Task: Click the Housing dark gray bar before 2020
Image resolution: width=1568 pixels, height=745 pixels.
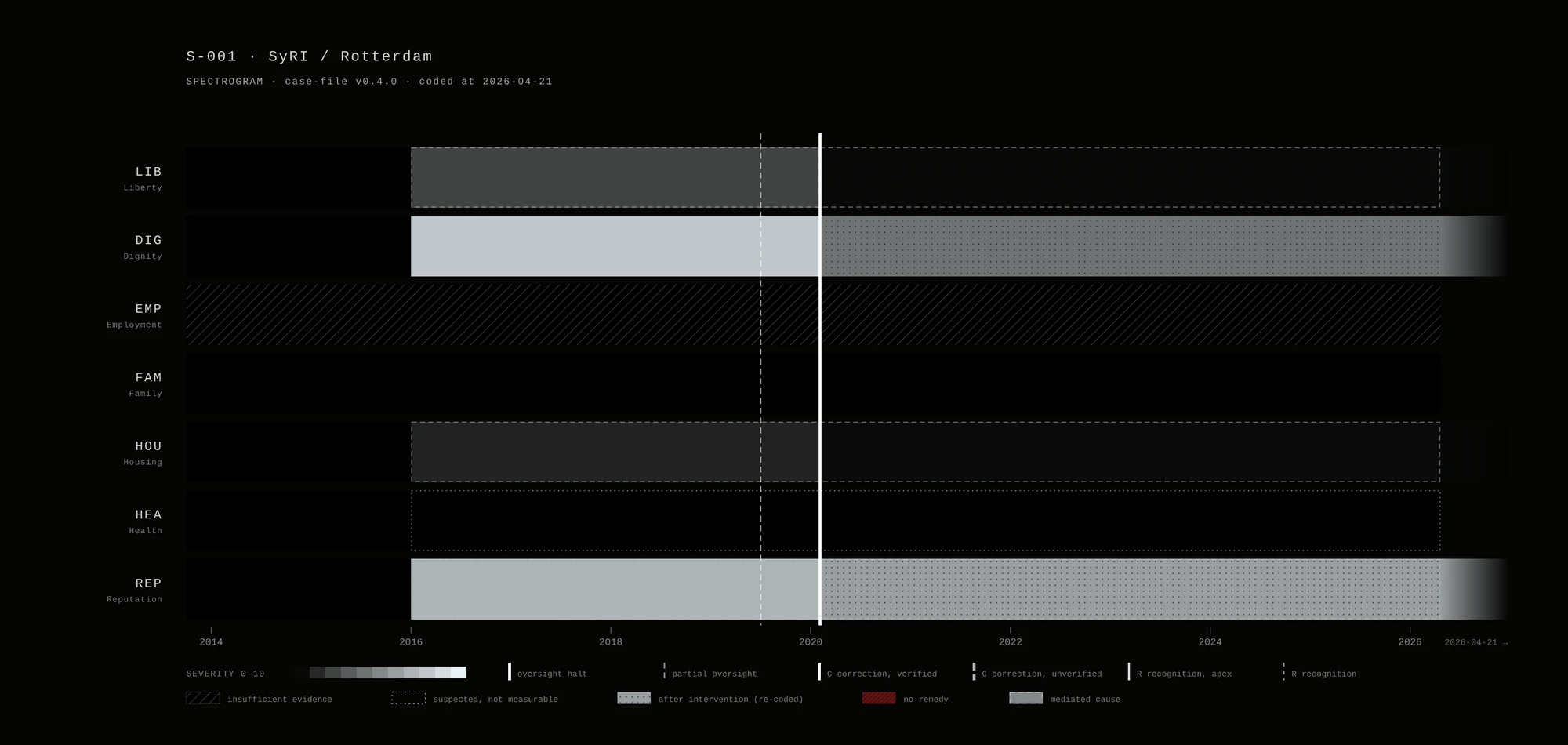Action: (615, 452)
